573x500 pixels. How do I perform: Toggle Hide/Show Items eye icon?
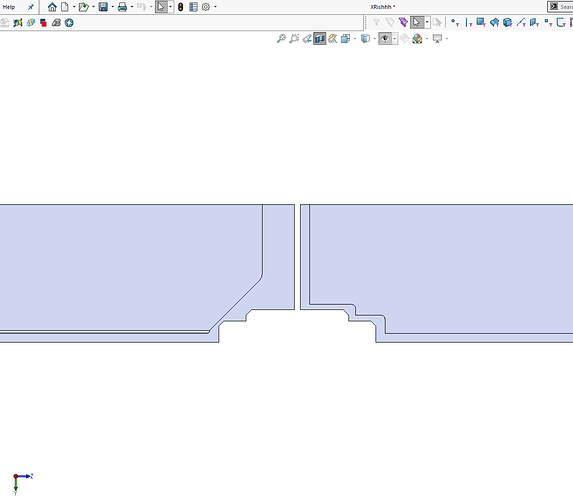385,38
